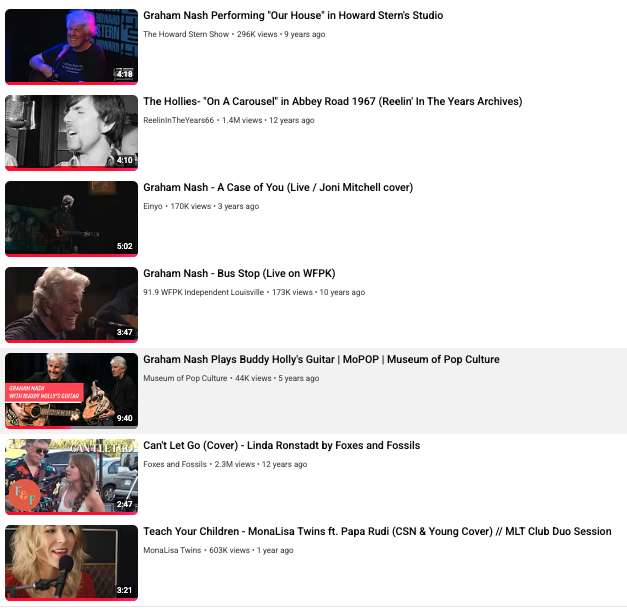Go to the MonaLisa Twins channel name

coord(172,550)
